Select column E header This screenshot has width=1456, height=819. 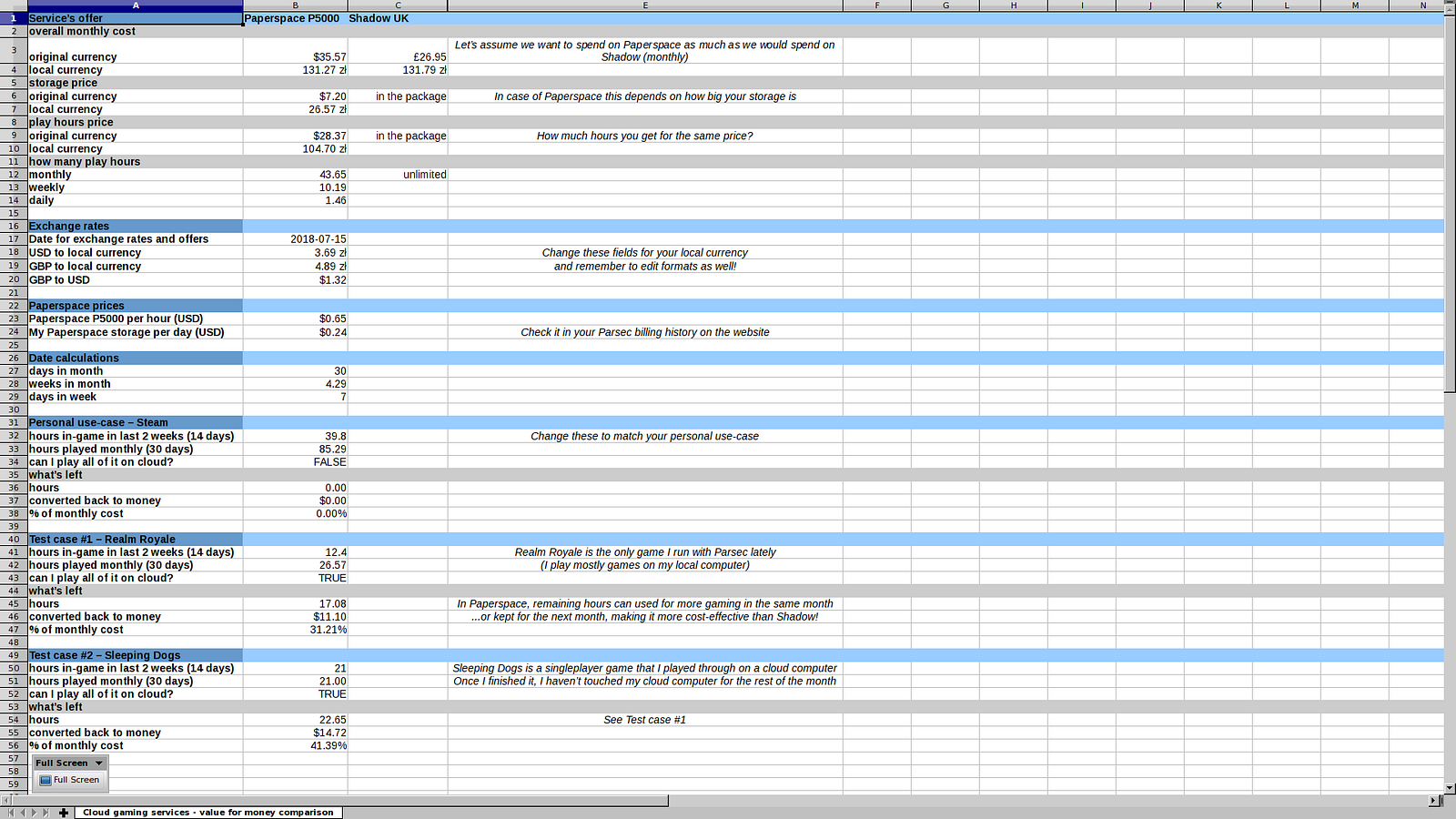click(645, 5)
